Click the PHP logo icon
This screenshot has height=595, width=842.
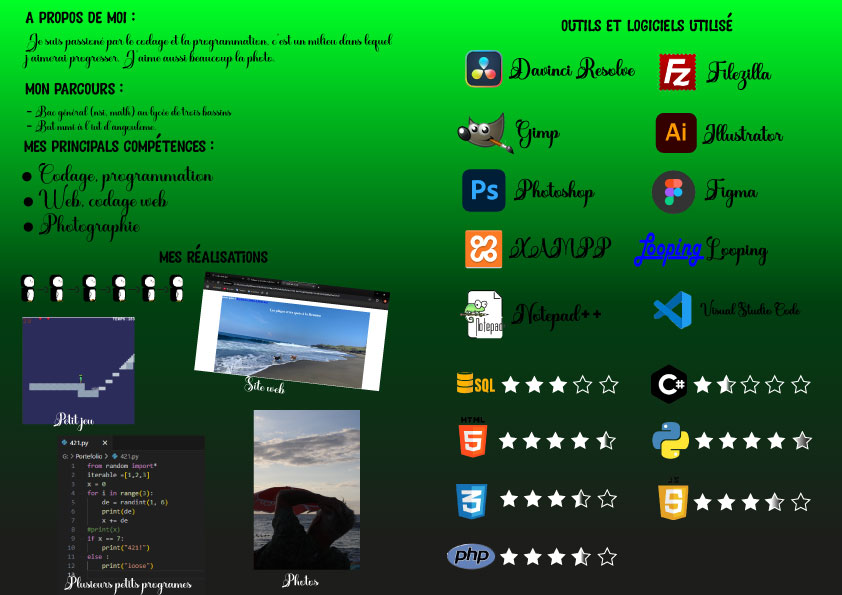471,556
